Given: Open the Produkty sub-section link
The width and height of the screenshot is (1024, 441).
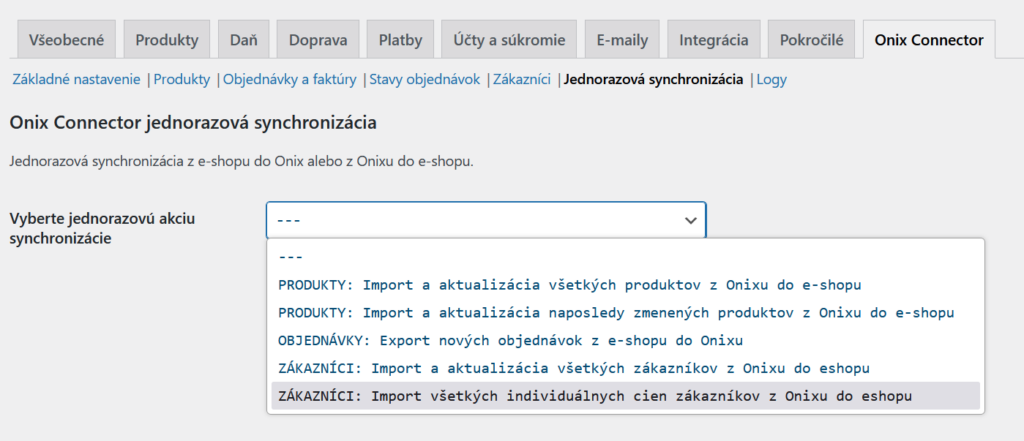Looking at the screenshot, I should point(181,79).
